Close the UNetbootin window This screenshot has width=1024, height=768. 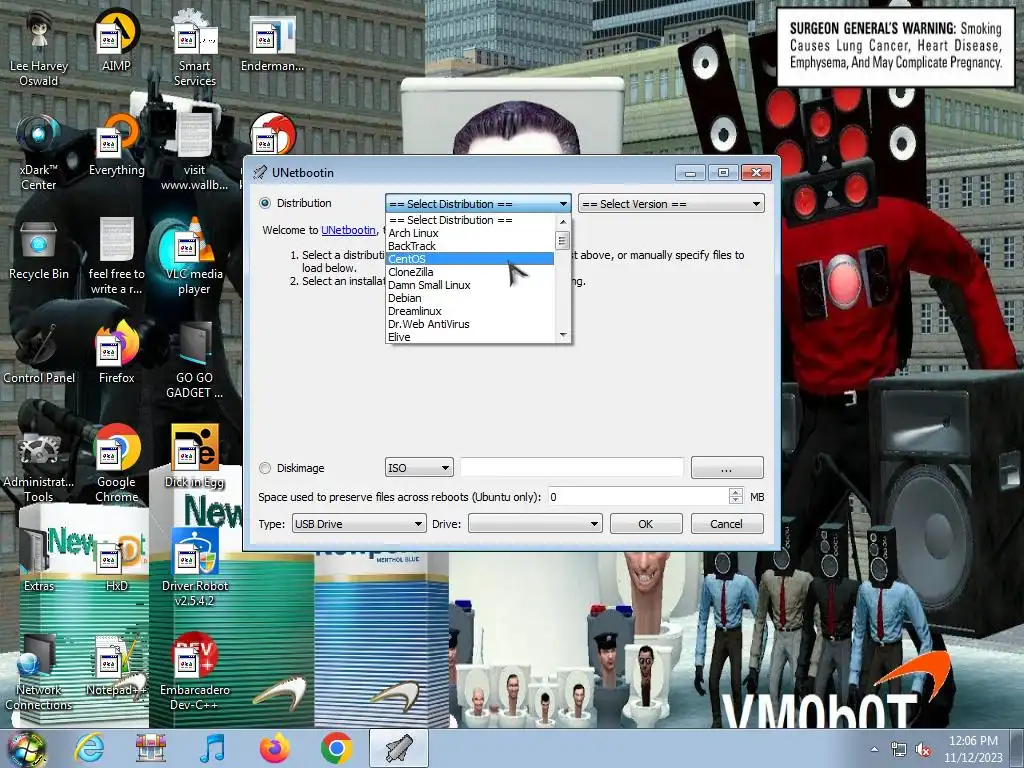756,173
